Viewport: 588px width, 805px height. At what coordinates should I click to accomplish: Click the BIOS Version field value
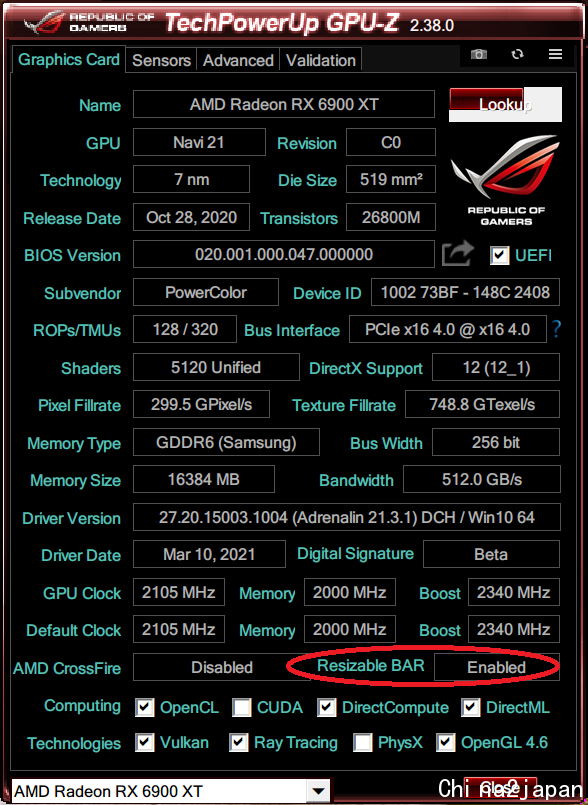(284, 254)
